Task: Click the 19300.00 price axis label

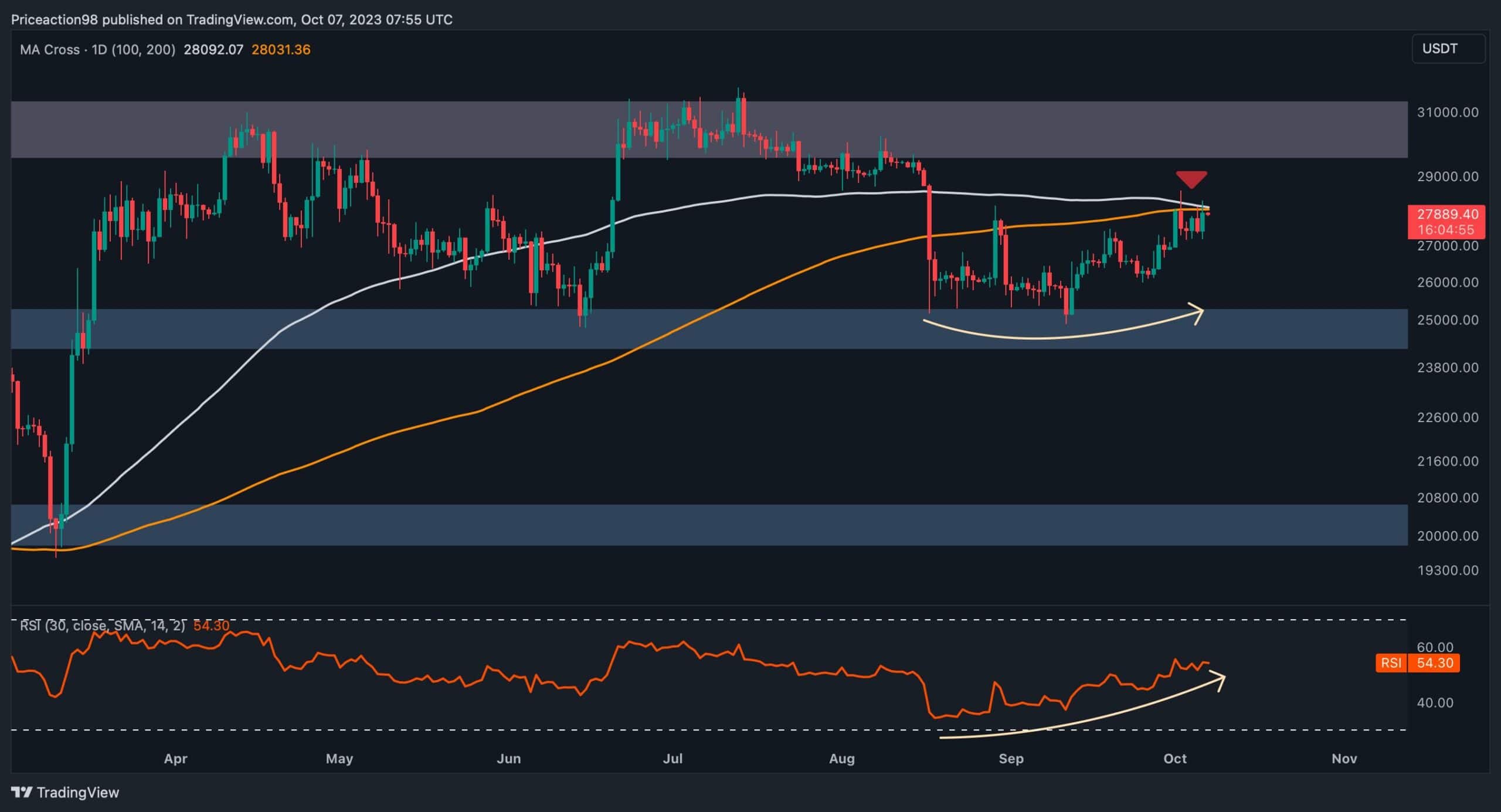Action: click(1448, 570)
